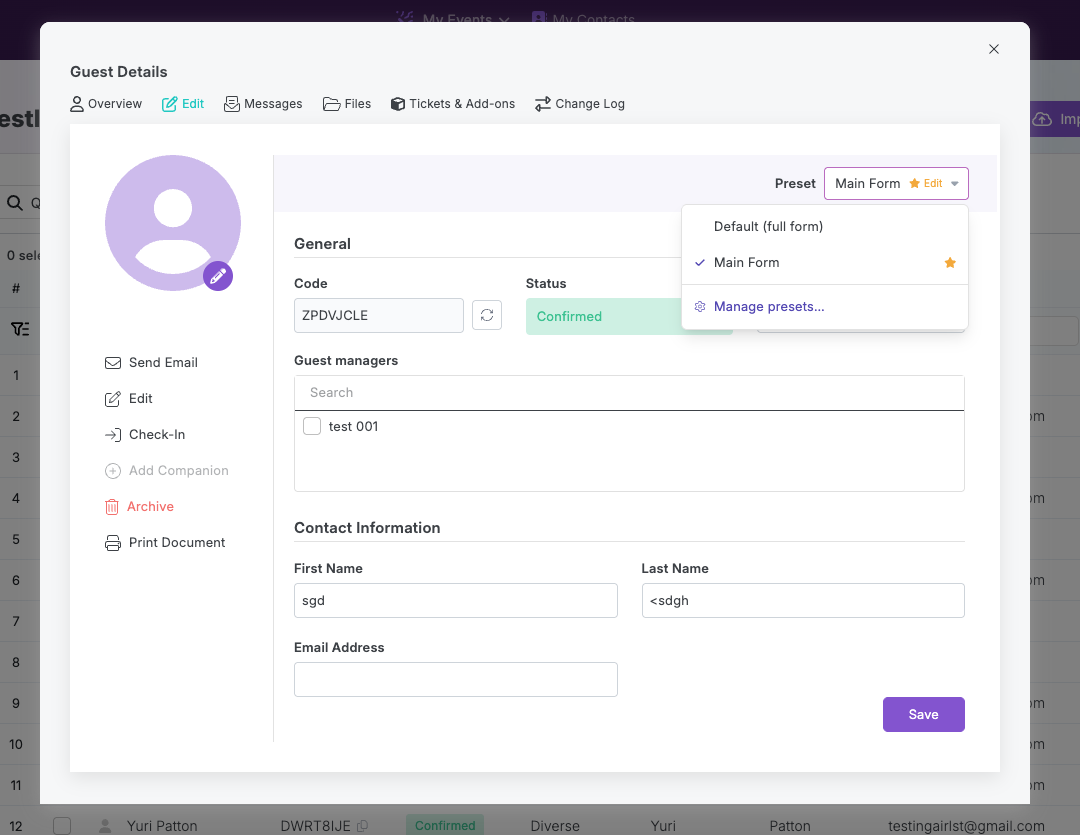Click the red Archive trash icon
Screen dimensions: 1080x835
tap(112, 507)
